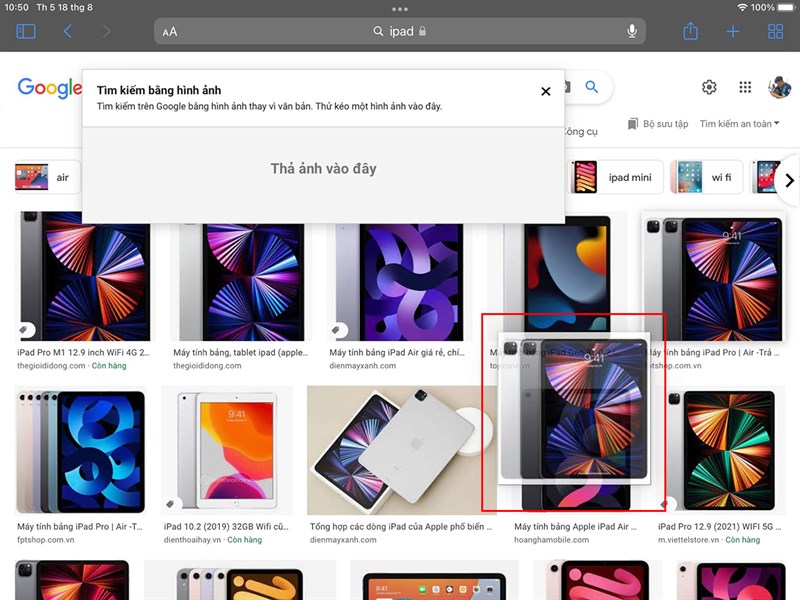Start voice search with the microphone icon

tap(632, 31)
